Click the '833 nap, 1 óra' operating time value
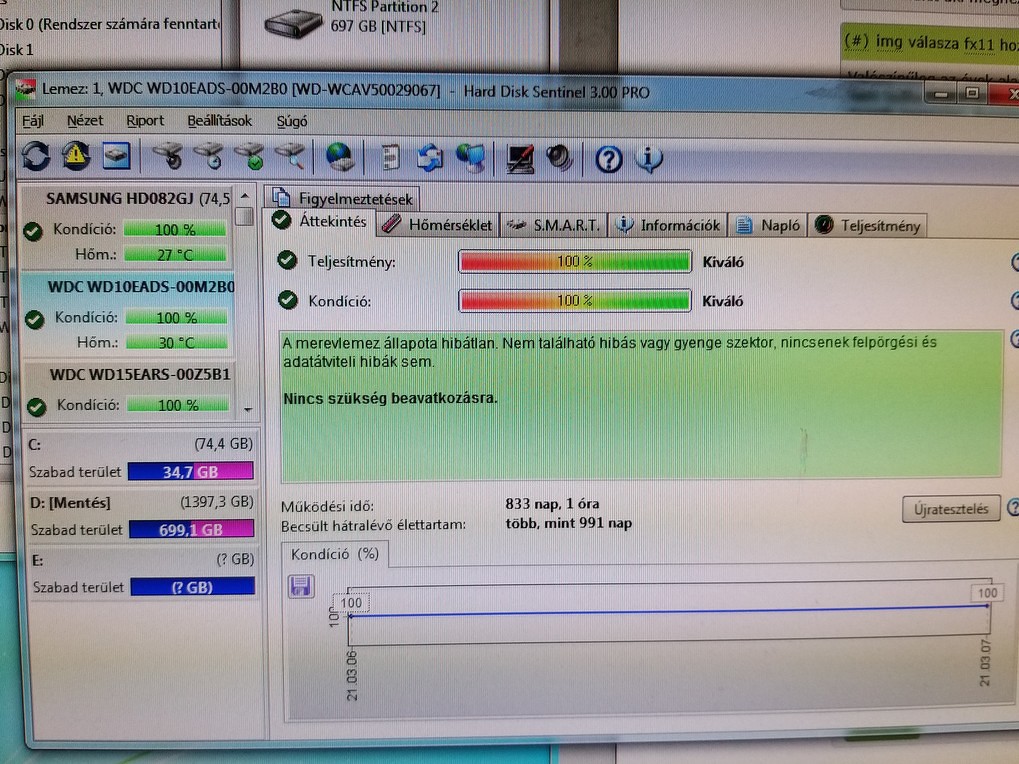 552,503
